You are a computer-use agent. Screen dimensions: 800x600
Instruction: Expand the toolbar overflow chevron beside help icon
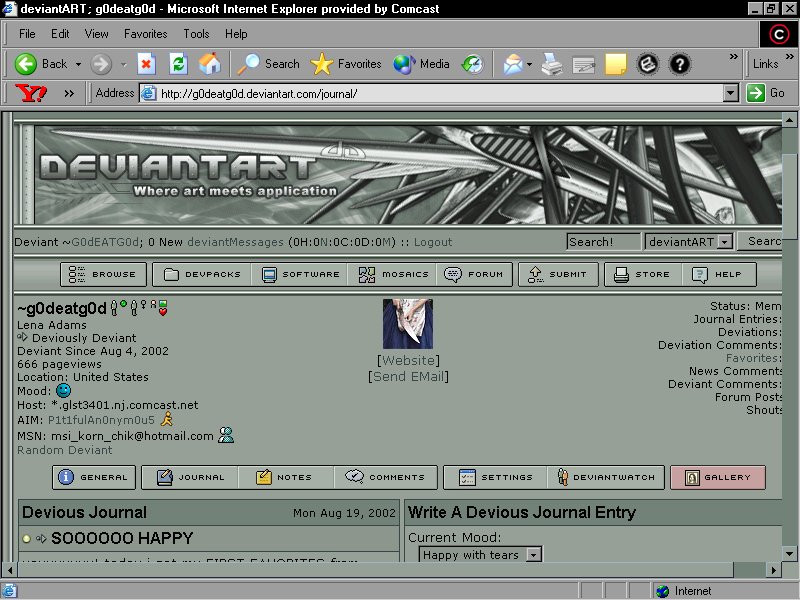(734, 56)
